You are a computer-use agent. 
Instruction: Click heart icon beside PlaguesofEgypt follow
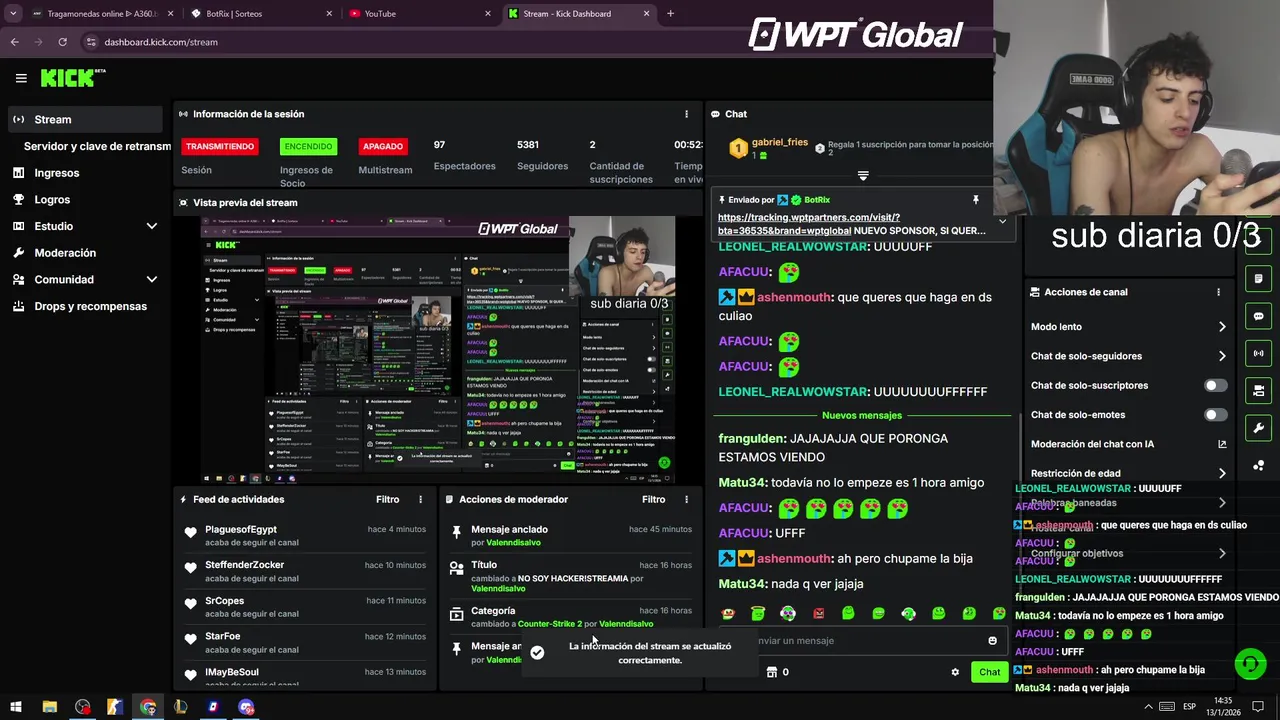[190, 533]
